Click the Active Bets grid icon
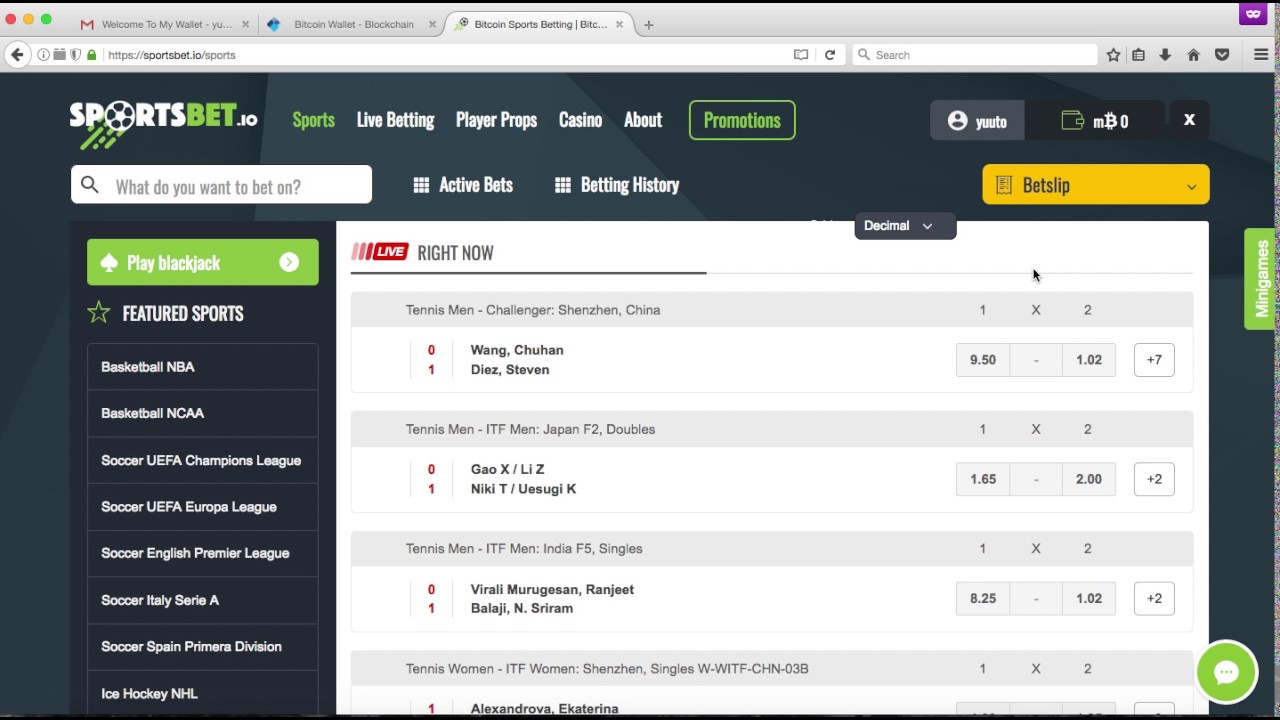 tap(421, 185)
